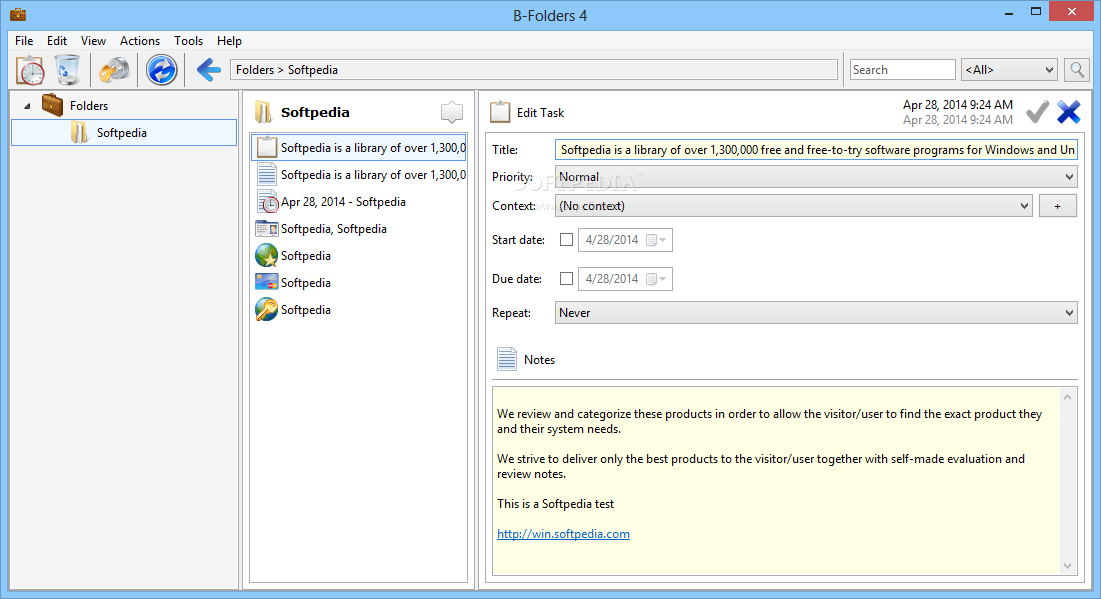Click the keys lock toolbar icon

pos(114,70)
